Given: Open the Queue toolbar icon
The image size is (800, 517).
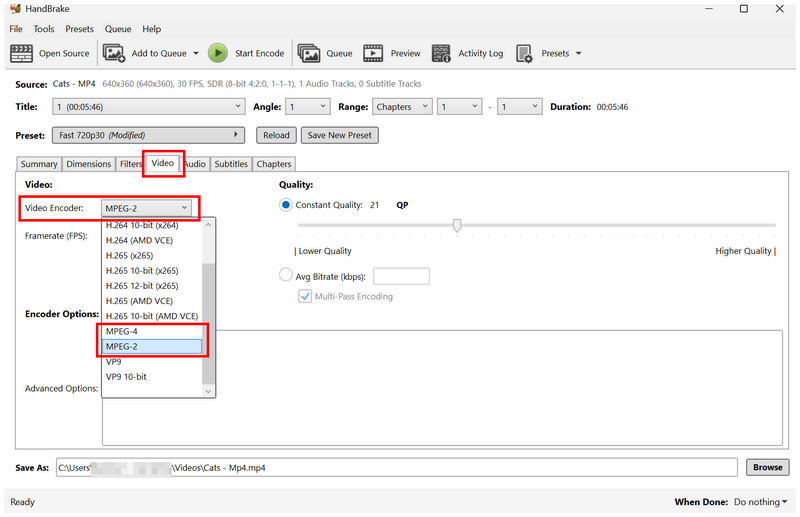Looking at the screenshot, I should [x=309, y=53].
